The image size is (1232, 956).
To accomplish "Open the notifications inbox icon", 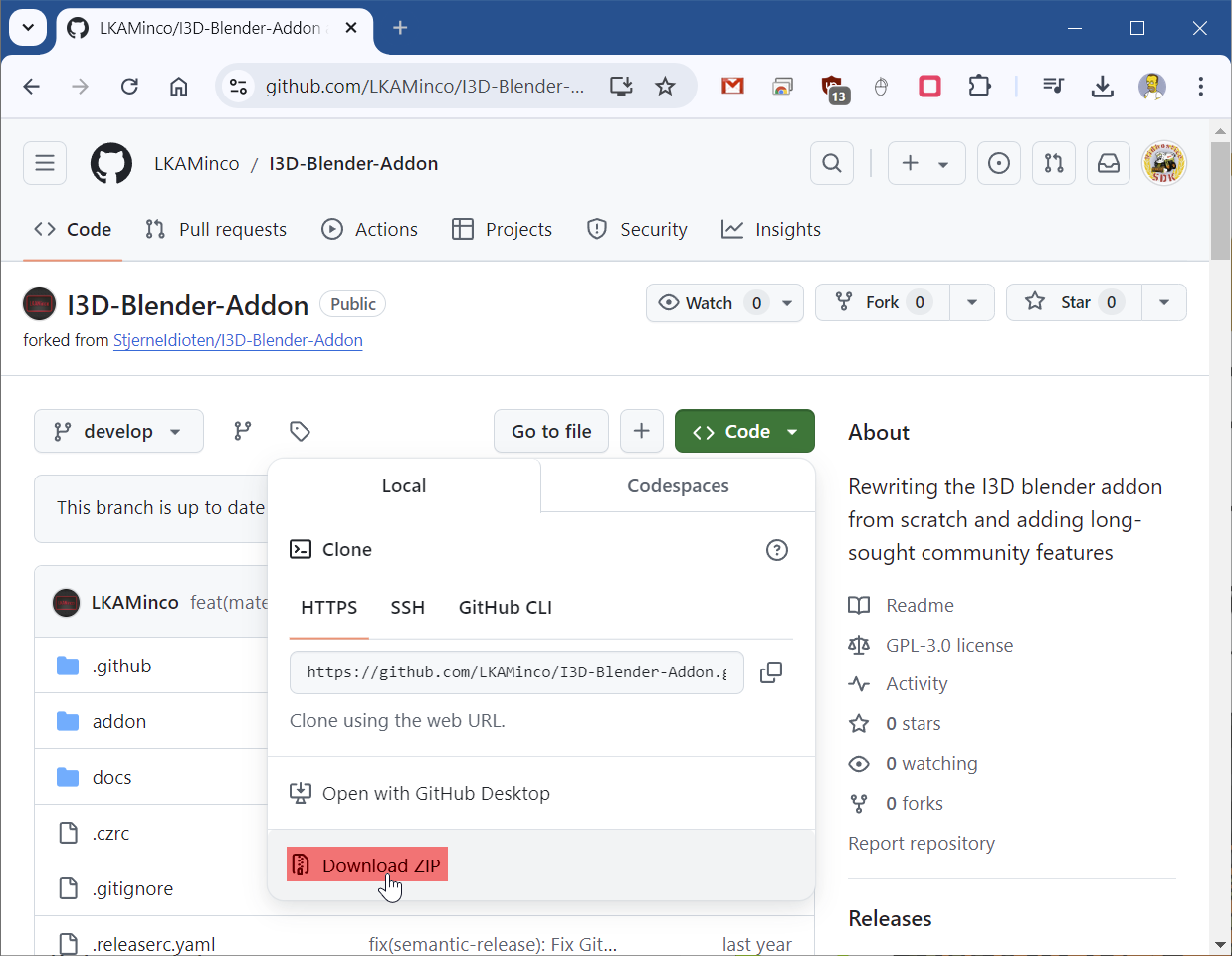I will pos(1109,163).
